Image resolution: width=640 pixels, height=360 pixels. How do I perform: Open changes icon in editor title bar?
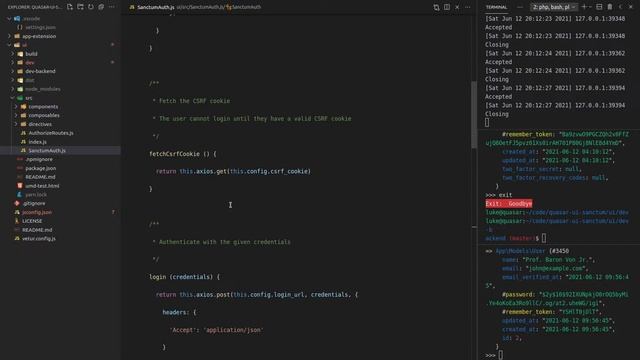(436, 7)
